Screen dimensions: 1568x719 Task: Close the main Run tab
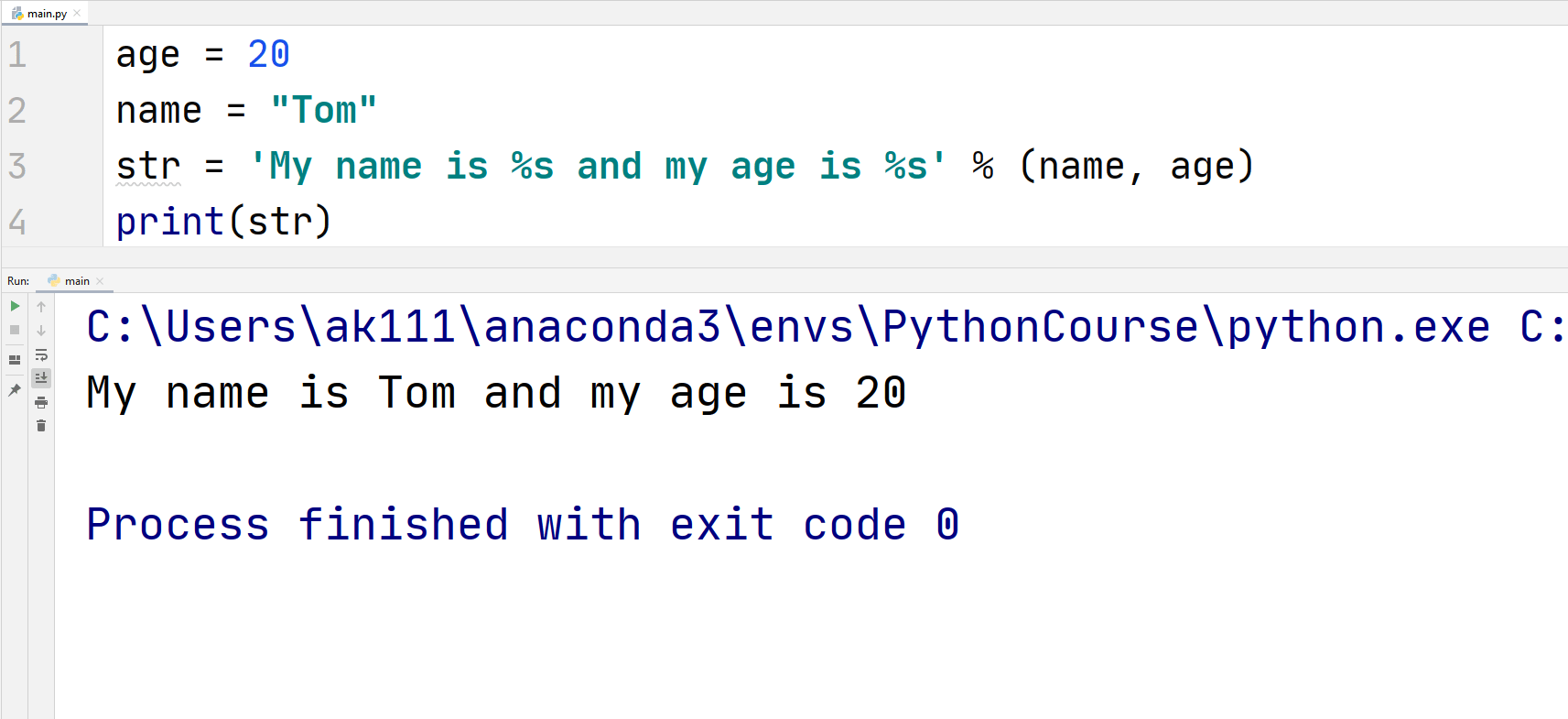pos(100,281)
